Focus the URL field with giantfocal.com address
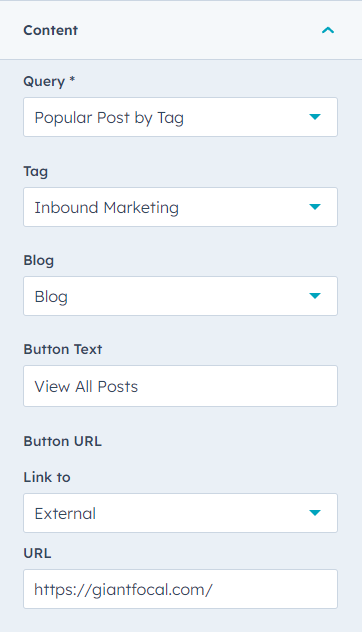The height and width of the screenshot is (632, 362). click(180, 589)
